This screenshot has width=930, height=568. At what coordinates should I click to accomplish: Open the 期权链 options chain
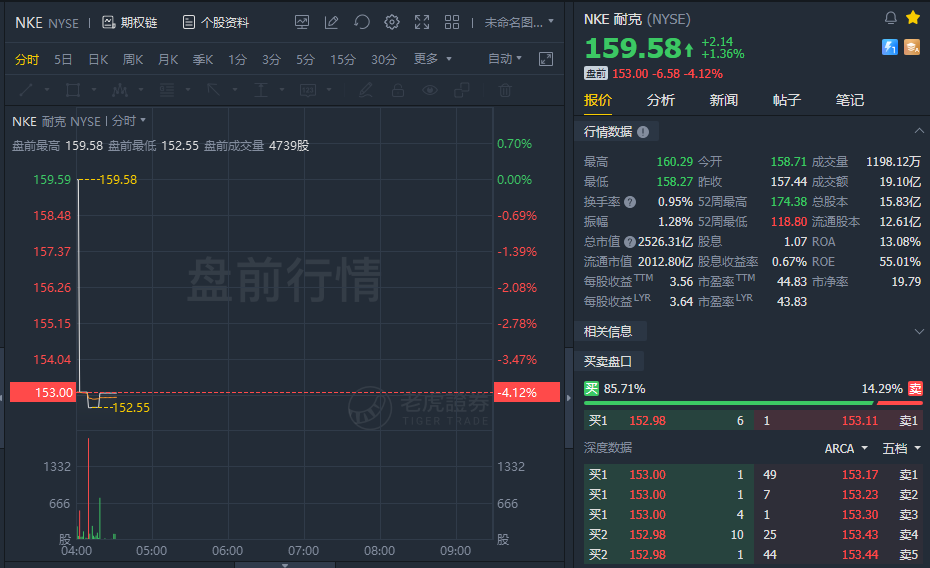tap(129, 23)
